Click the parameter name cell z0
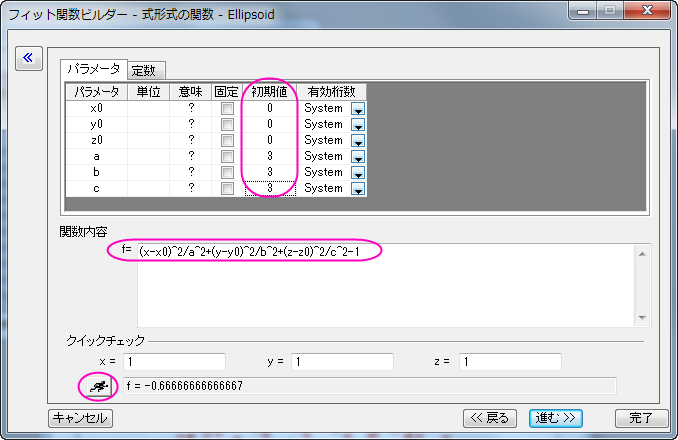 pyautogui.click(x=96, y=140)
